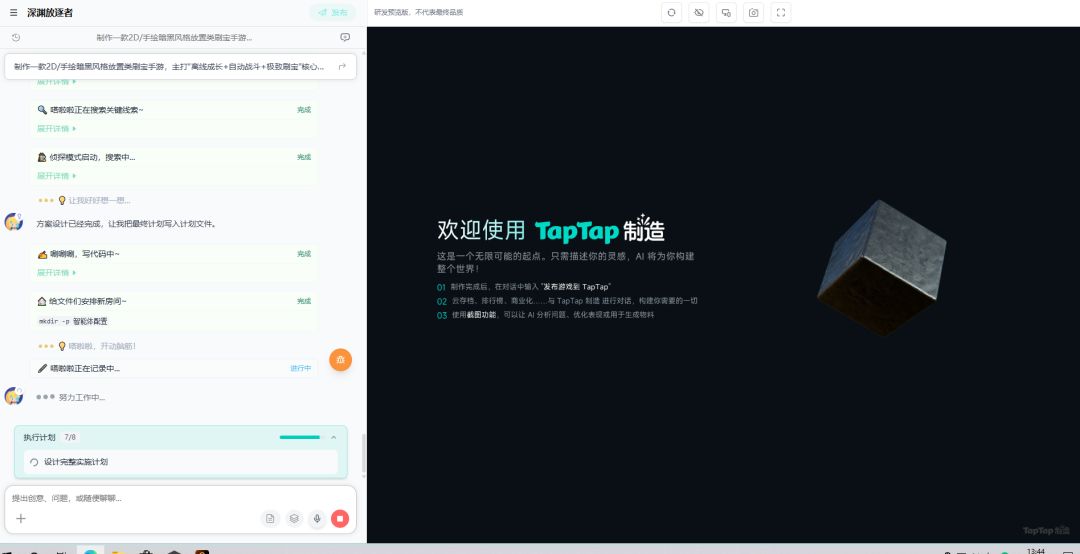
Task: Click the 嗒啦啦正在记录中 in-progress row
Action: (174, 368)
